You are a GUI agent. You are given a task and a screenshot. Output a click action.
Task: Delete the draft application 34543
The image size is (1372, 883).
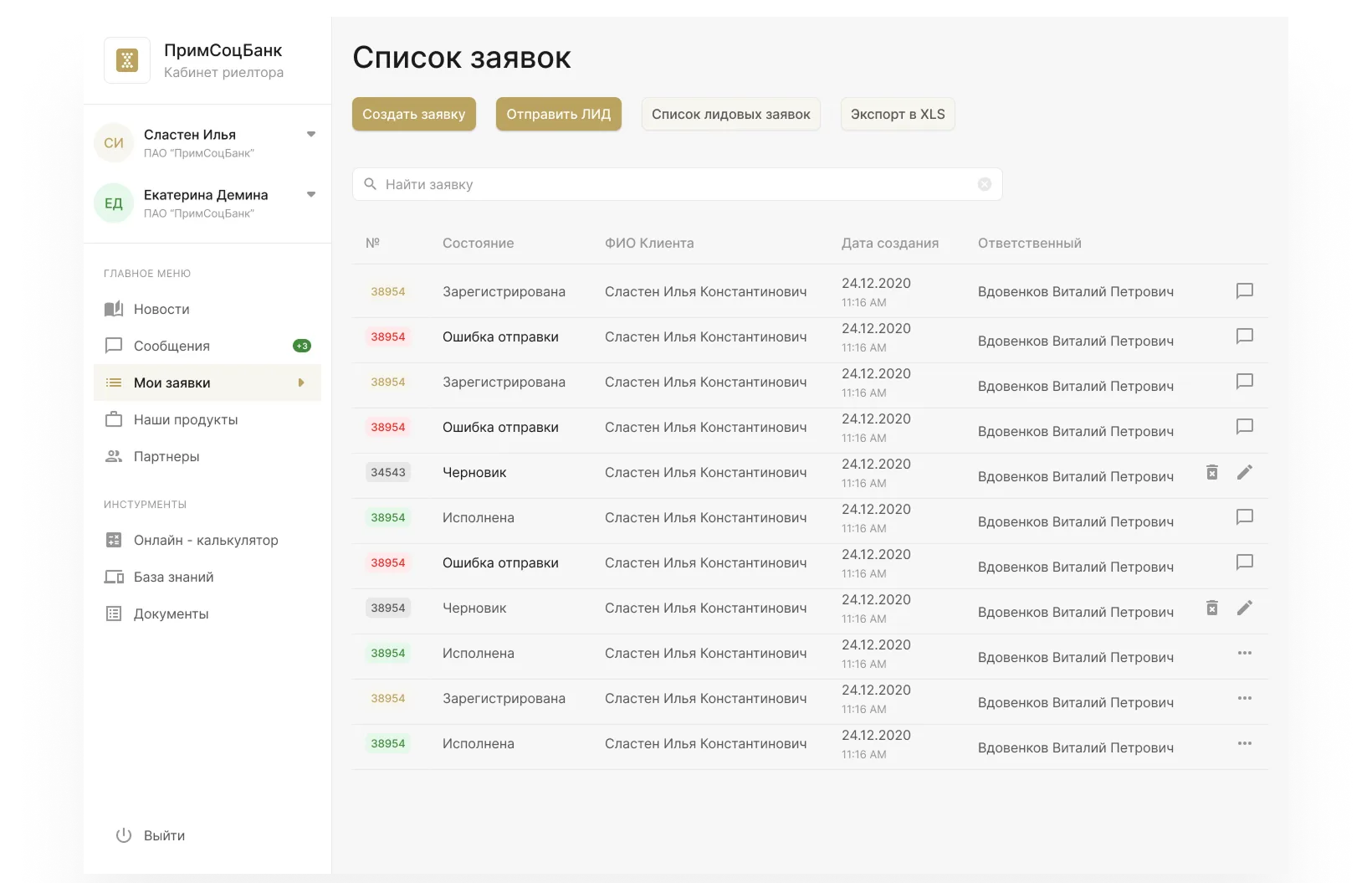pyautogui.click(x=1211, y=472)
